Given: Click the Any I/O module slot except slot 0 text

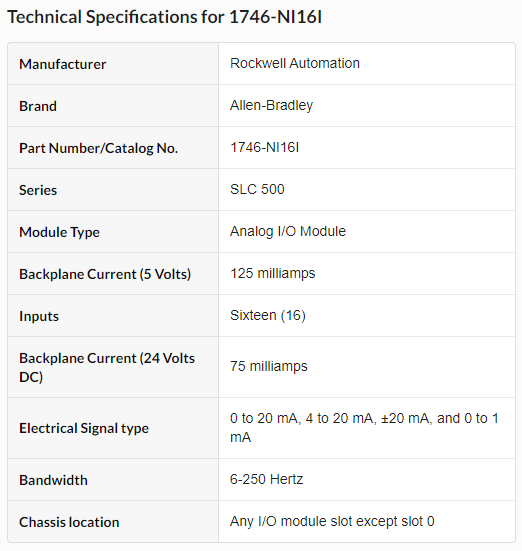Looking at the screenshot, I should pos(332,521).
